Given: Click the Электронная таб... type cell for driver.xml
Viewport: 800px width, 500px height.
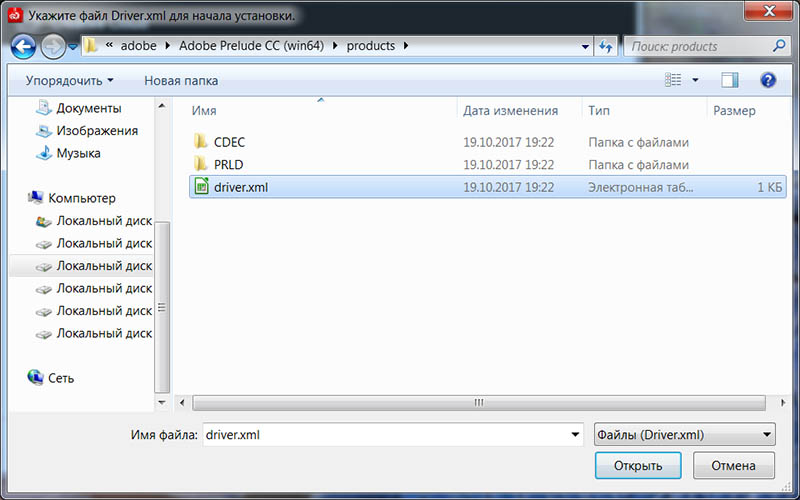Looking at the screenshot, I should [x=640, y=187].
